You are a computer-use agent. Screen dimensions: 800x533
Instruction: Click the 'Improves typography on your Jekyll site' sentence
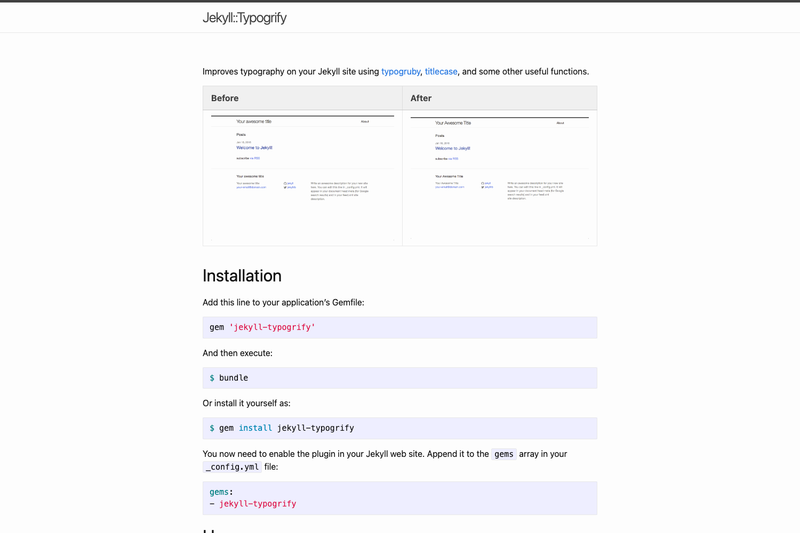point(395,71)
